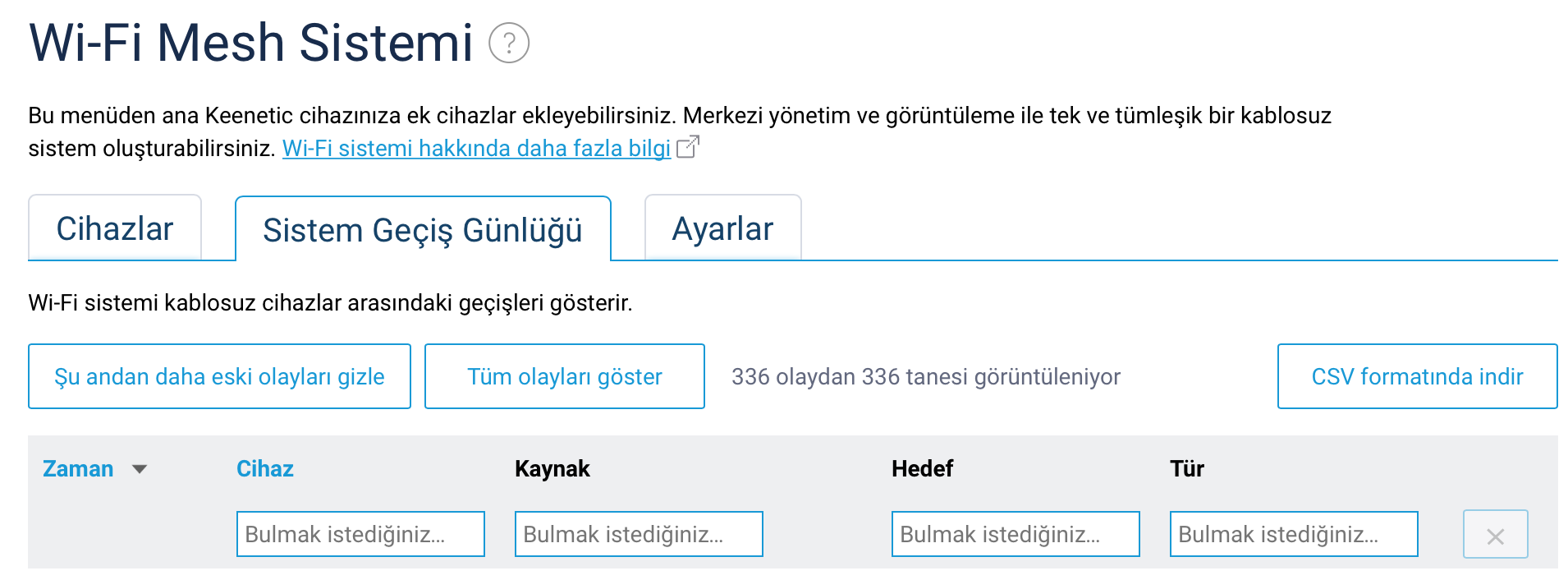Download the log with CSV formatında indir
Image resolution: width=1568 pixels, height=580 pixels.
1417,376
